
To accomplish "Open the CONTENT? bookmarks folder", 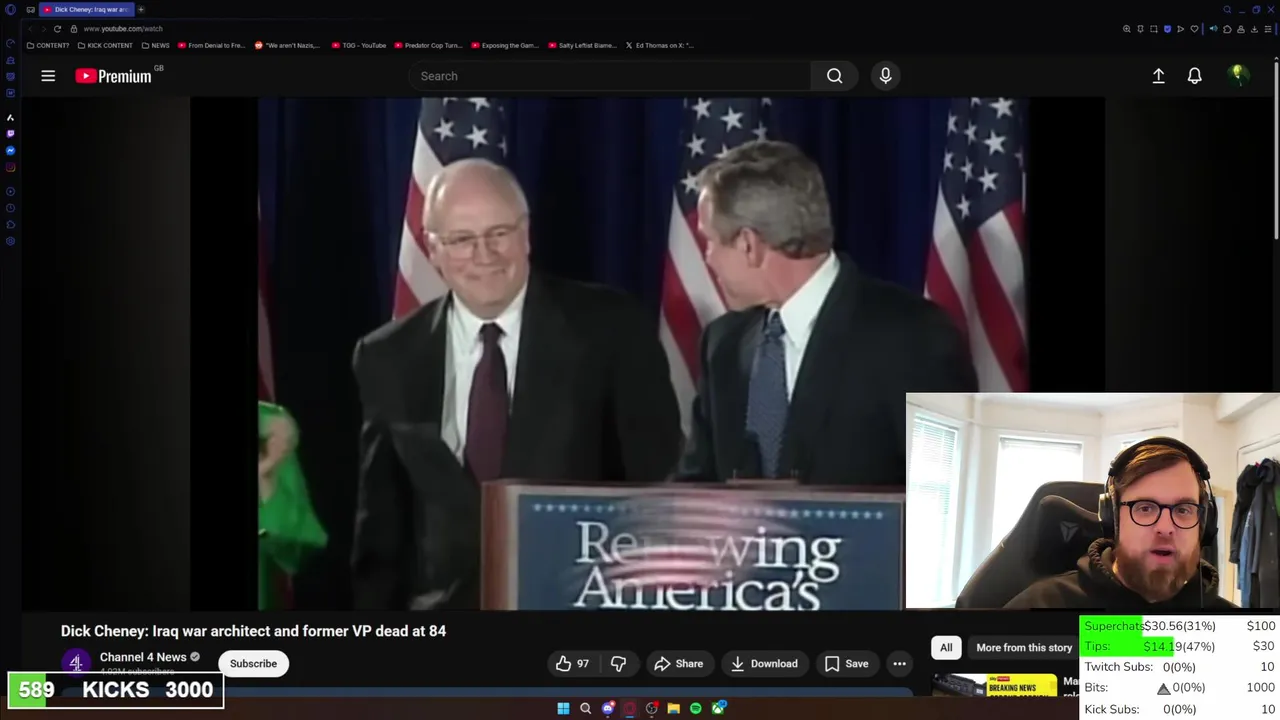I will tap(48, 45).
